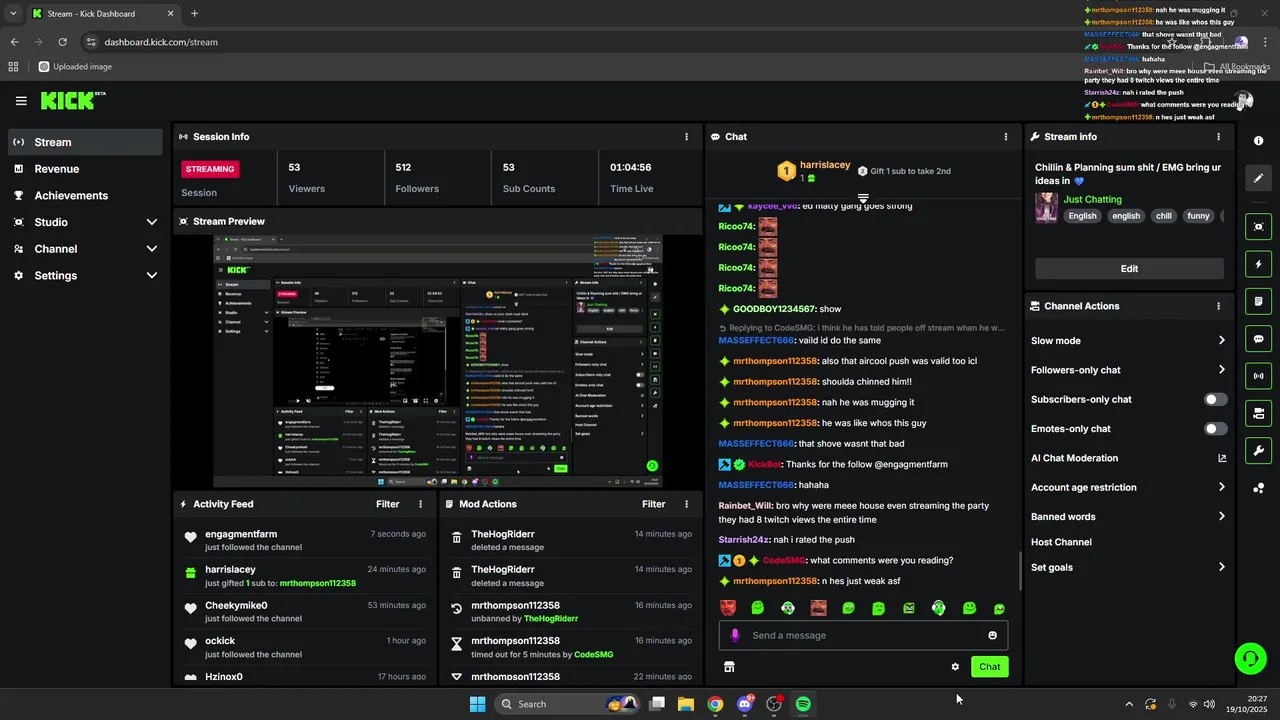Toggle Subscribers-only chat switch

point(1215,399)
